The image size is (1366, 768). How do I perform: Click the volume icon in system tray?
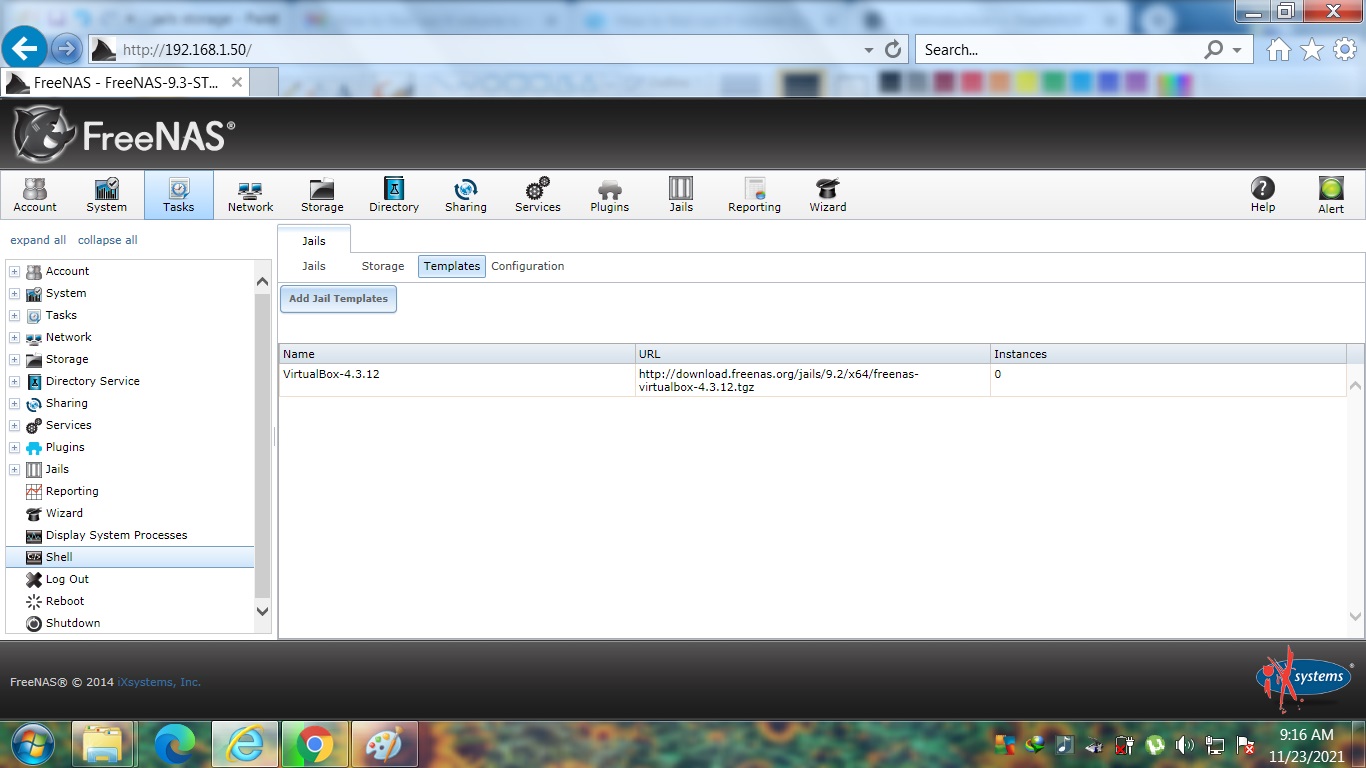[x=1185, y=745]
